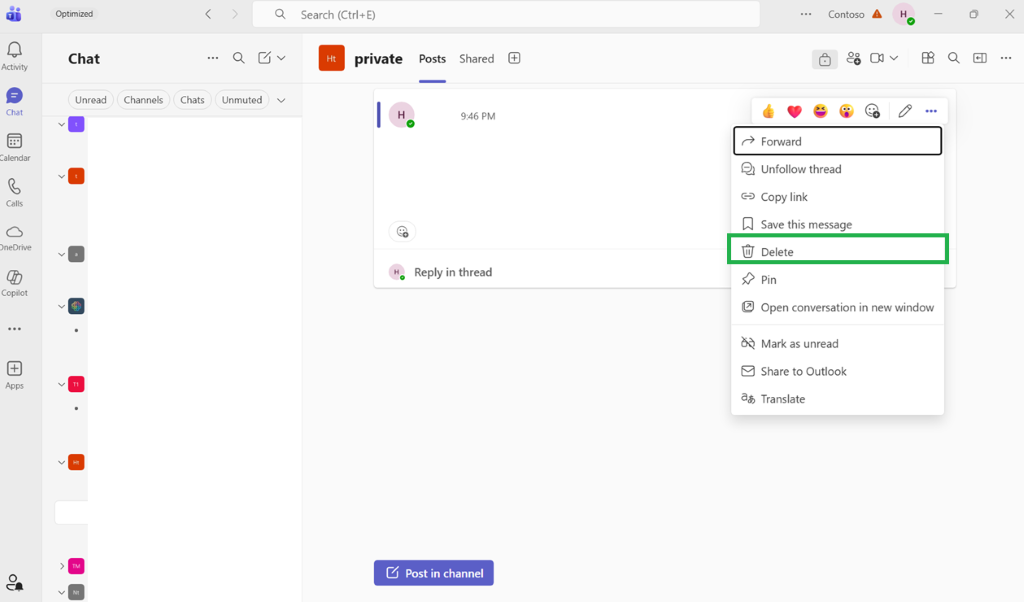Select Delete in the message menu
This screenshot has height=602, width=1024.
pos(838,251)
